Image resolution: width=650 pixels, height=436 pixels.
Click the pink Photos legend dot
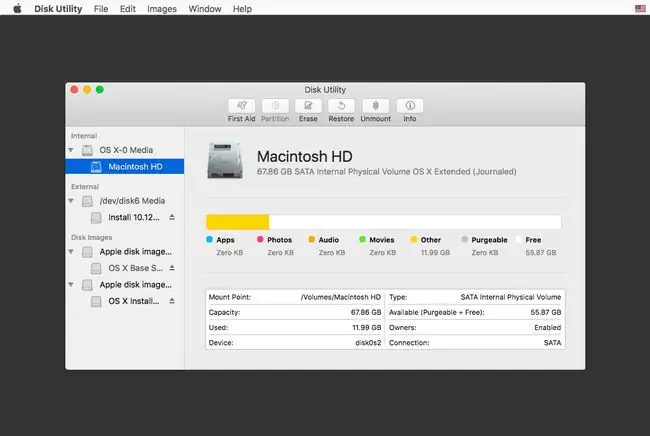coord(260,239)
